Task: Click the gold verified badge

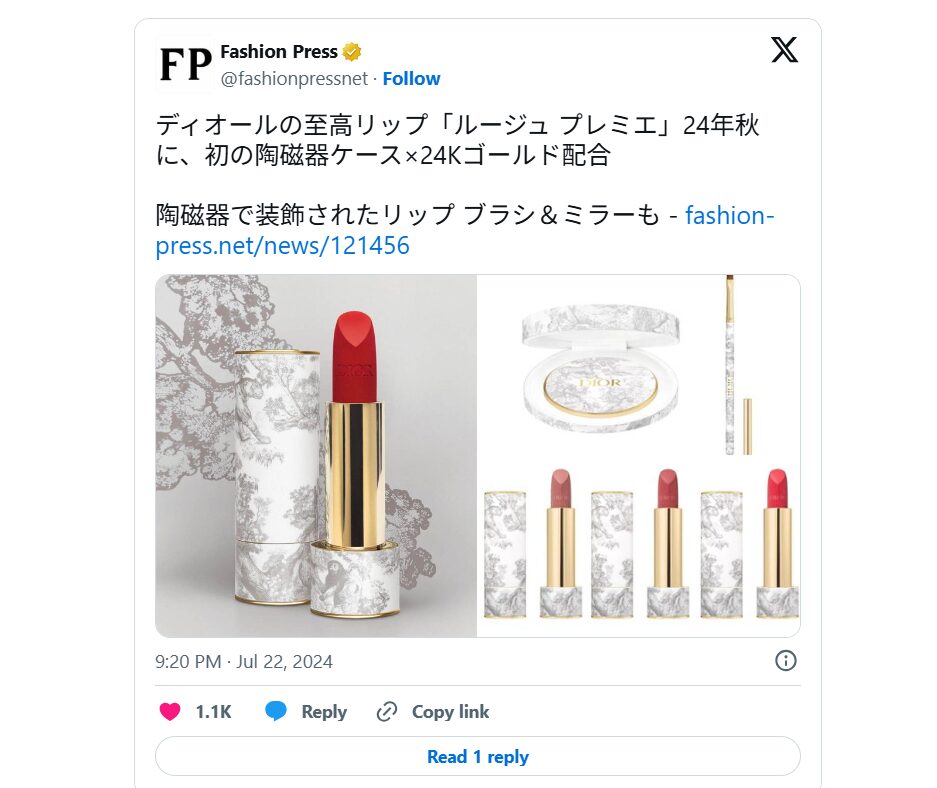Action: coord(352,52)
